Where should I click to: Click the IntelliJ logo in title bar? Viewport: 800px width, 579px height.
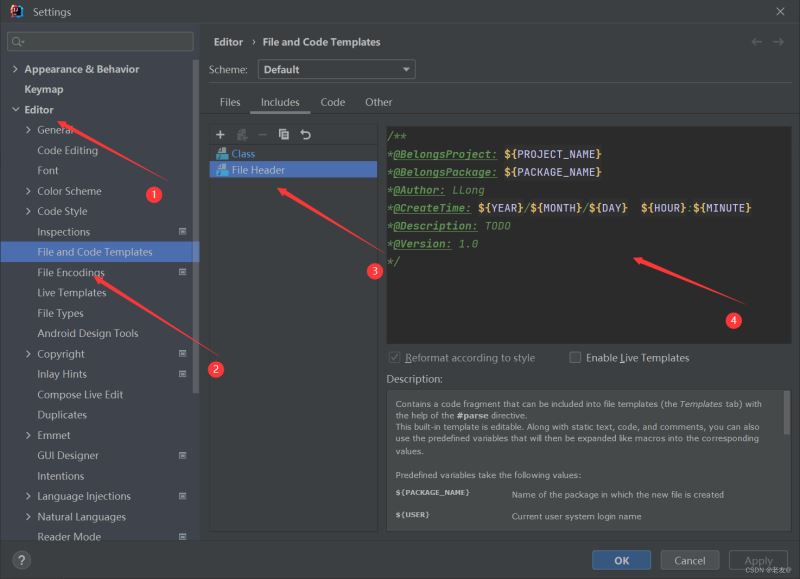pyautogui.click(x=16, y=11)
